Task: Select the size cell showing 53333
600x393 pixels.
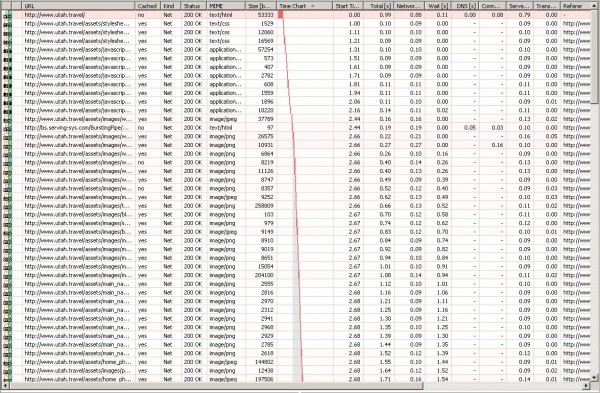Action: click(x=261, y=15)
